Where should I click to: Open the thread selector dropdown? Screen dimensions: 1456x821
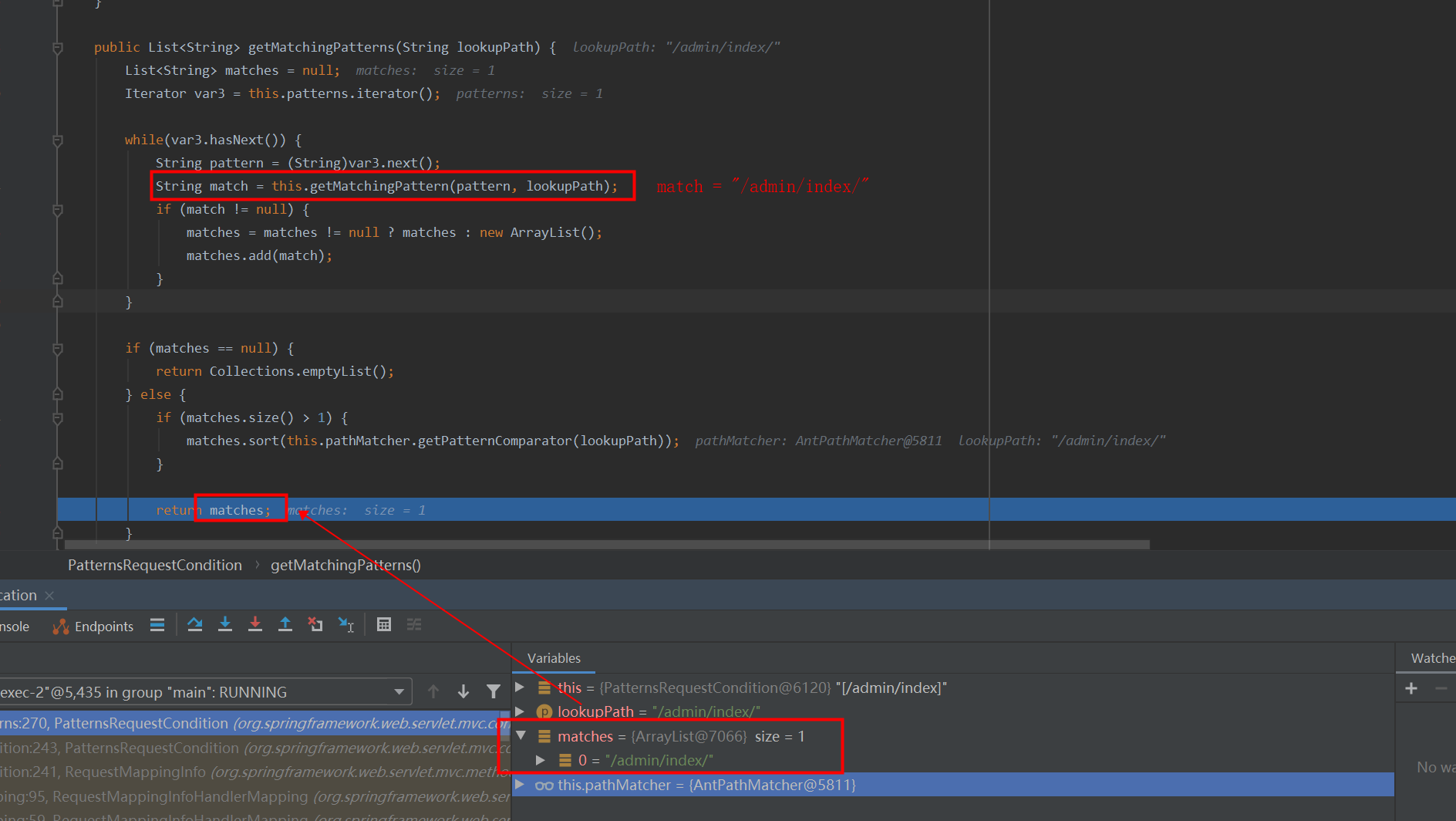click(399, 692)
